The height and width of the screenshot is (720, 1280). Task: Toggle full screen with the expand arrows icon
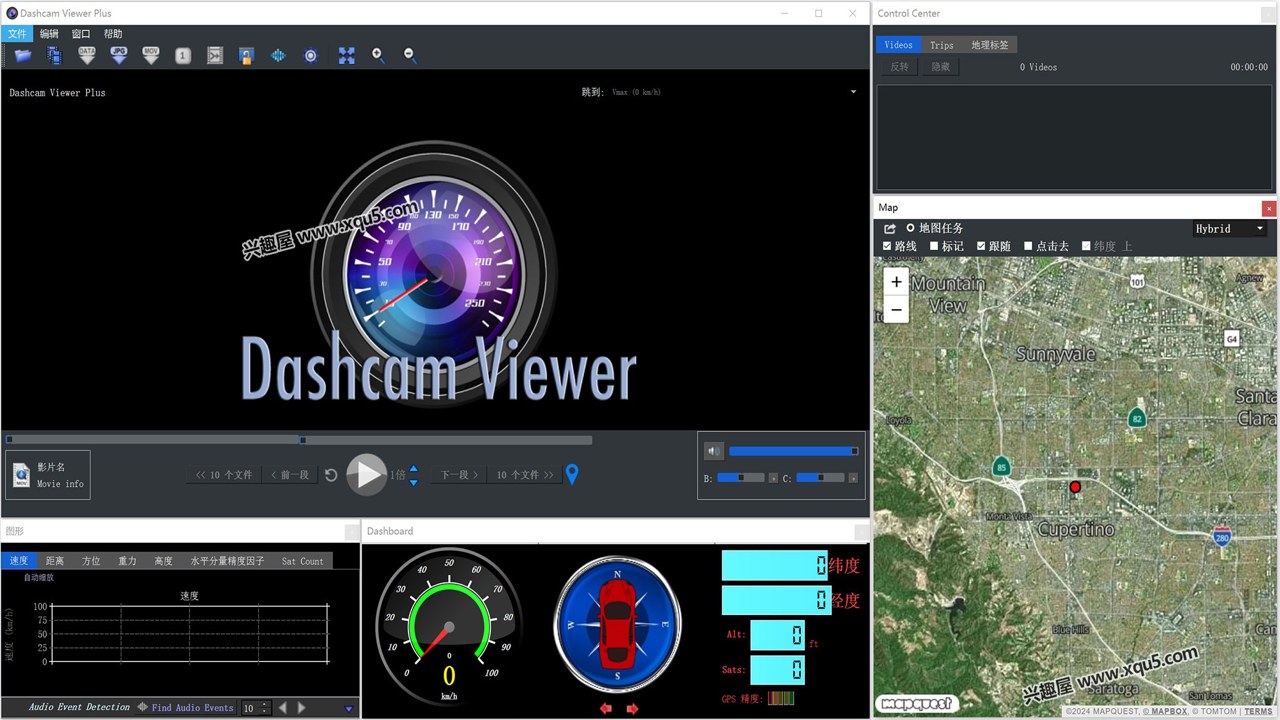point(346,56)
